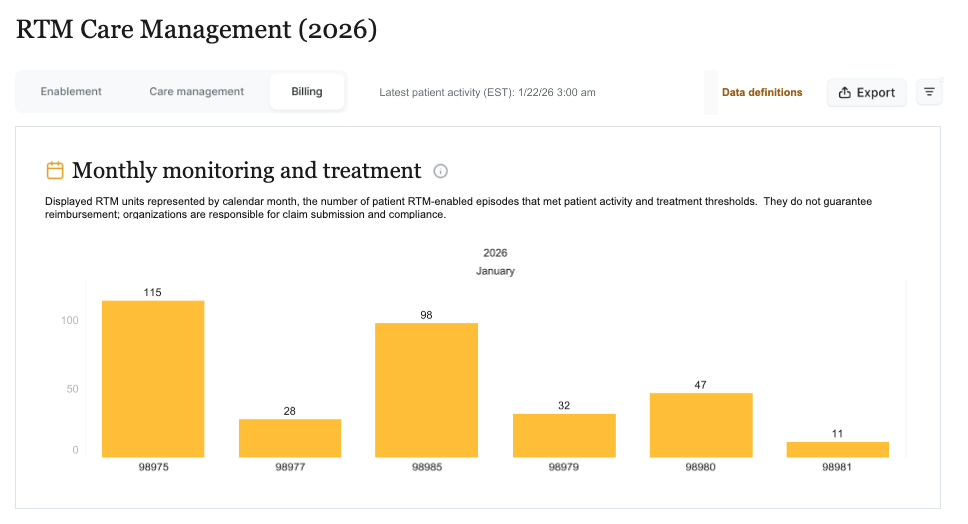
Task: Click the 98979 bar showing 32
Action: pos(564,436)
